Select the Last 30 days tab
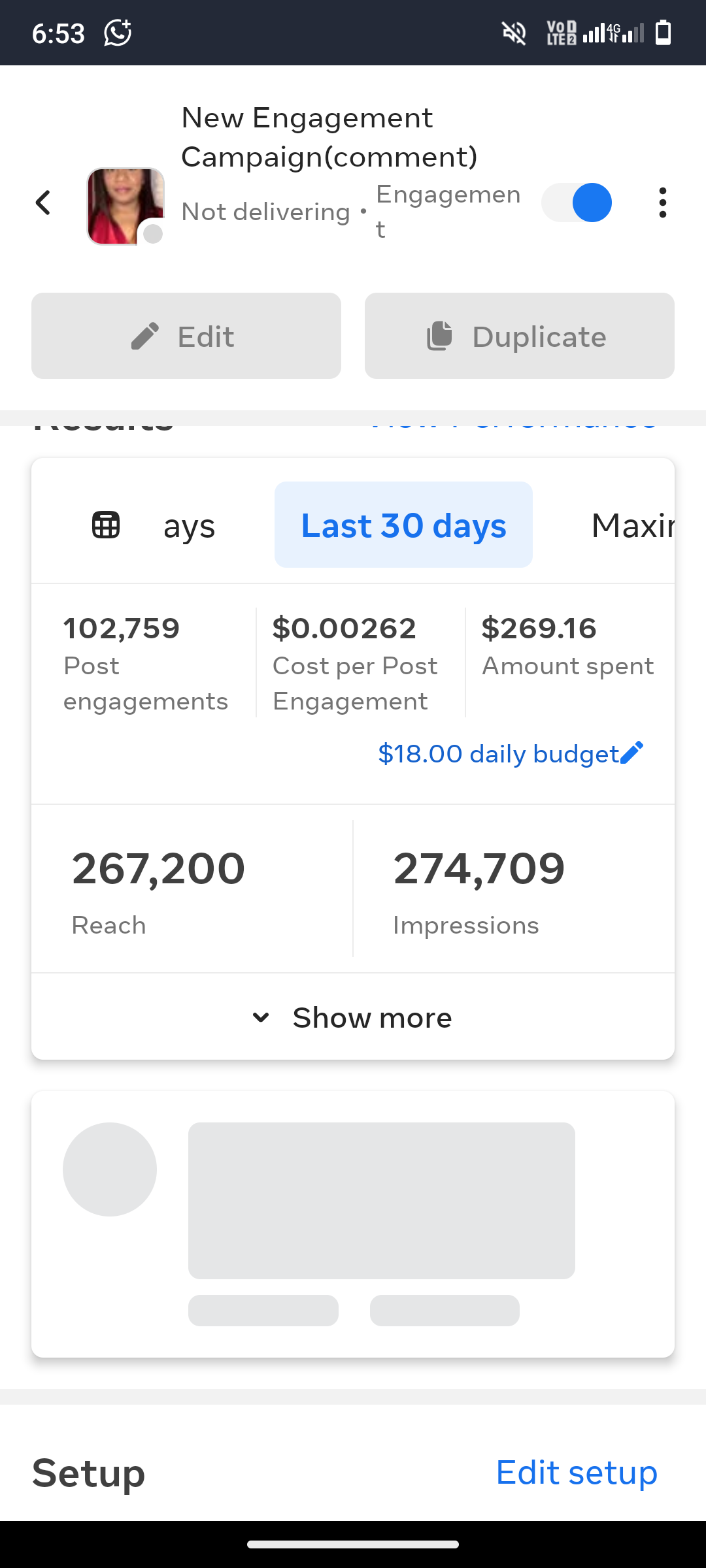Screen dimensions: 706x1568 [403, 525]
